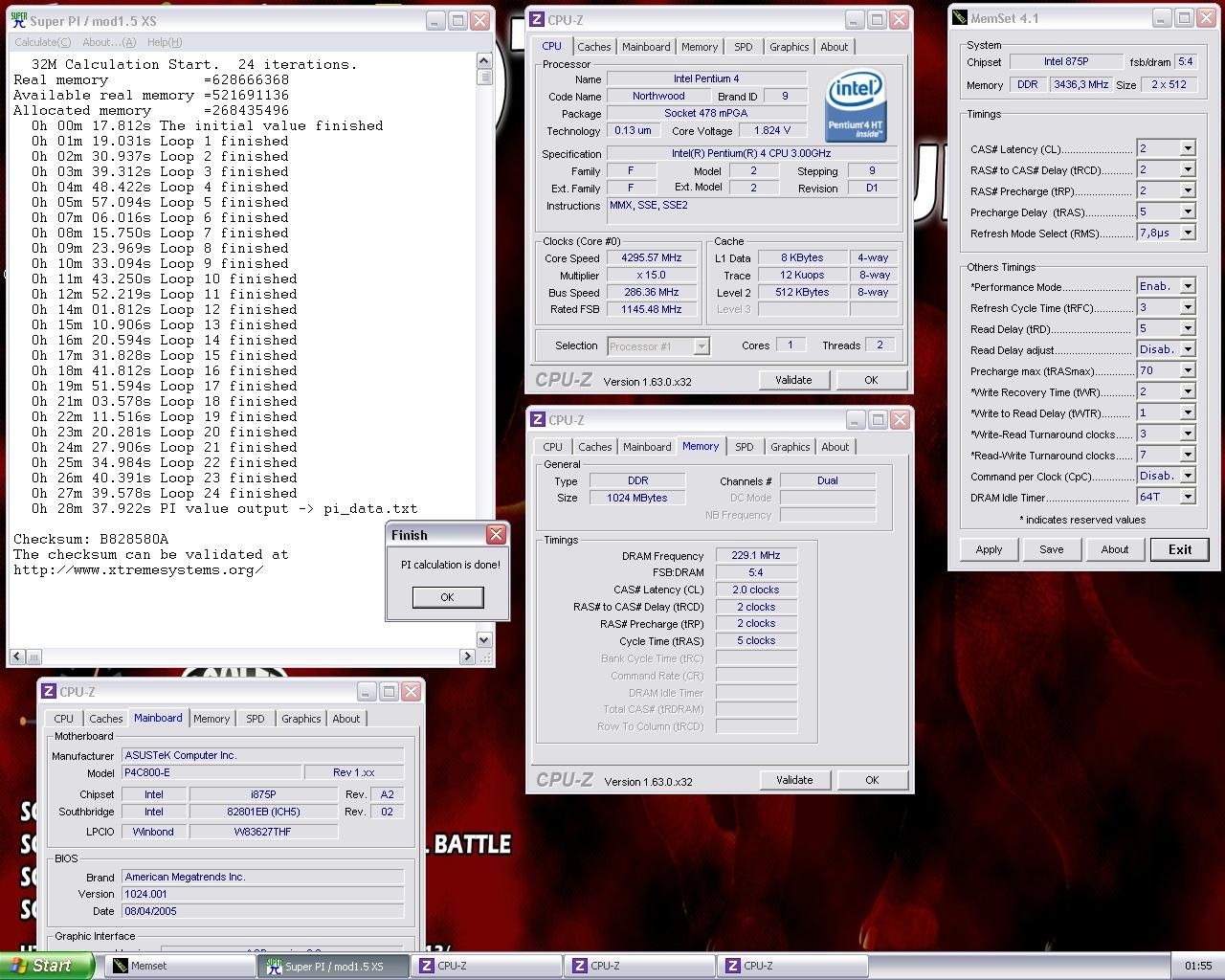Click About button in MemSet
Screen dimensions: 1225x980
tap(1115, 549)
